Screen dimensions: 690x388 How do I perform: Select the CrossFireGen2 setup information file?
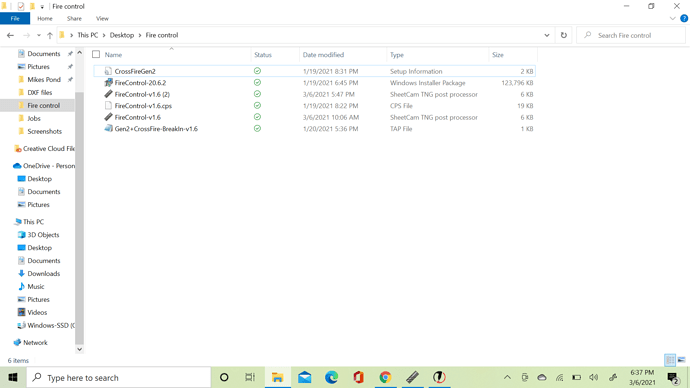[314, 71]
